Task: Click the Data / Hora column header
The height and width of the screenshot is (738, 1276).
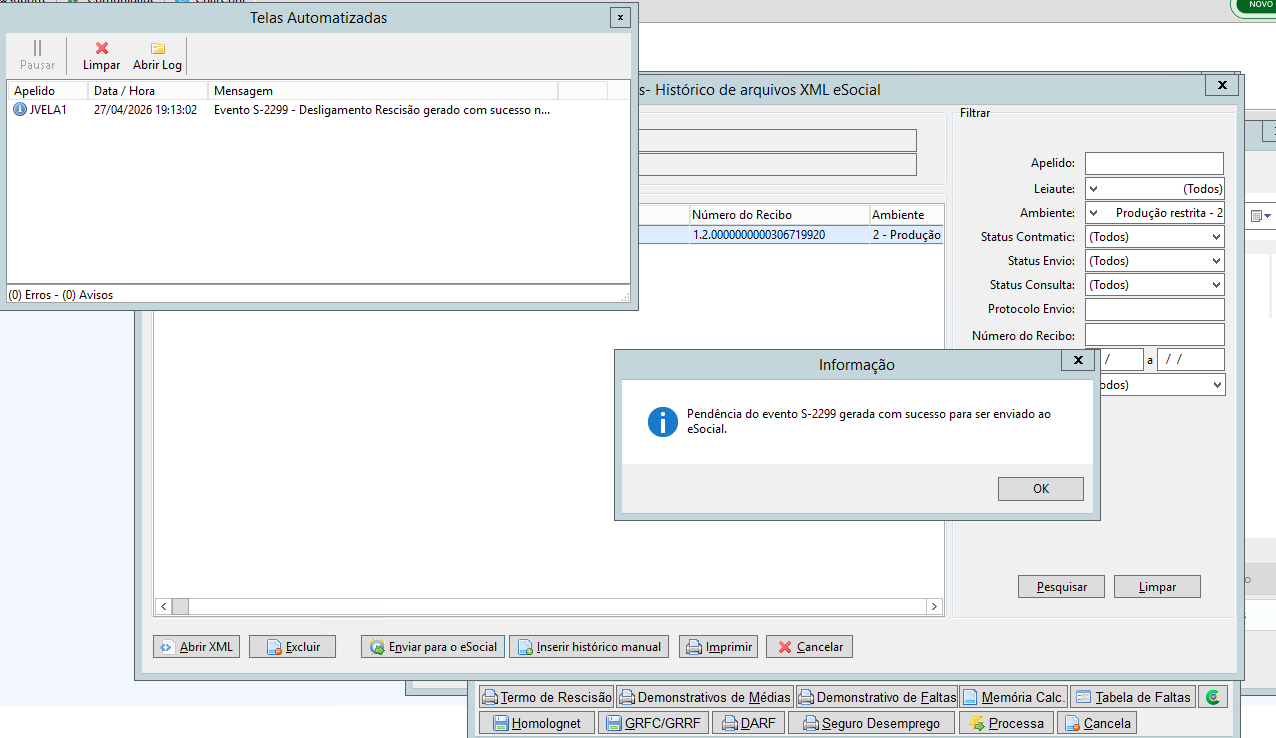Action: [x=148, y=91]
